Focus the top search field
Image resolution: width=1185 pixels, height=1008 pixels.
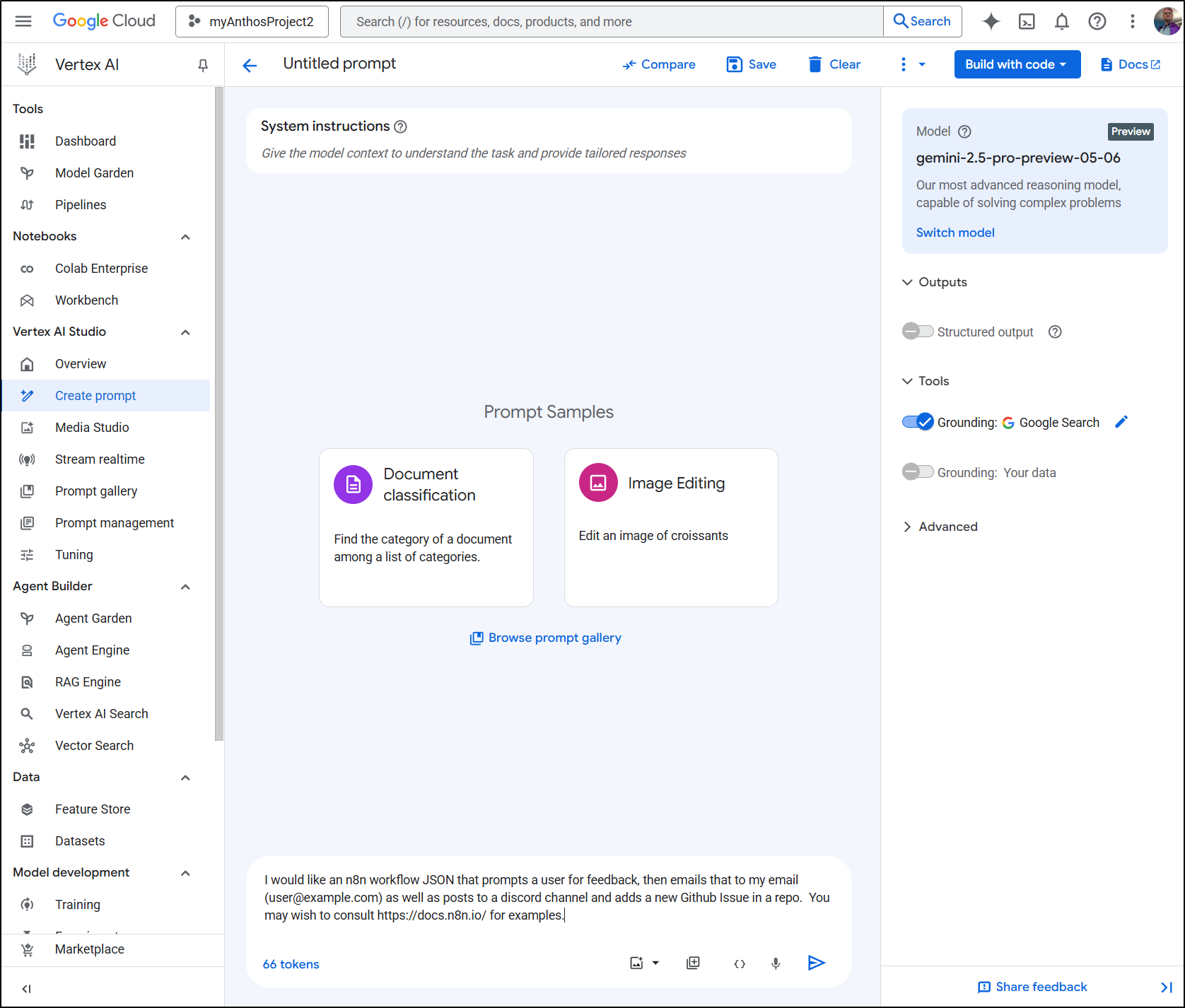(612, 21)
